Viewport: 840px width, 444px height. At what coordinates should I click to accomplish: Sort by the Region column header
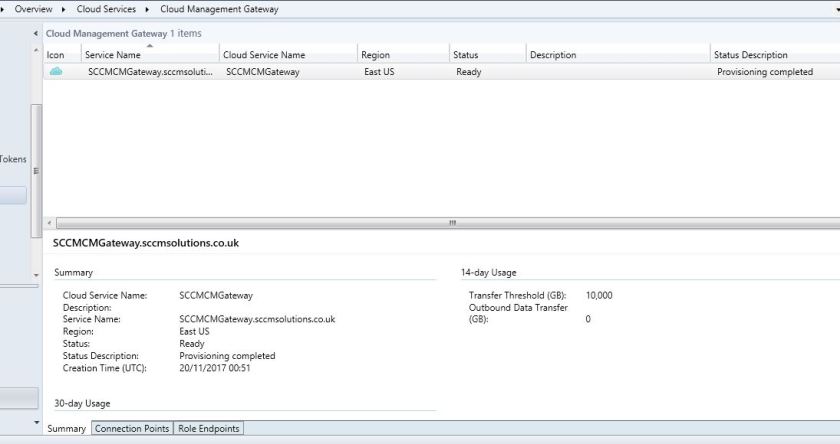click(403, 55)
